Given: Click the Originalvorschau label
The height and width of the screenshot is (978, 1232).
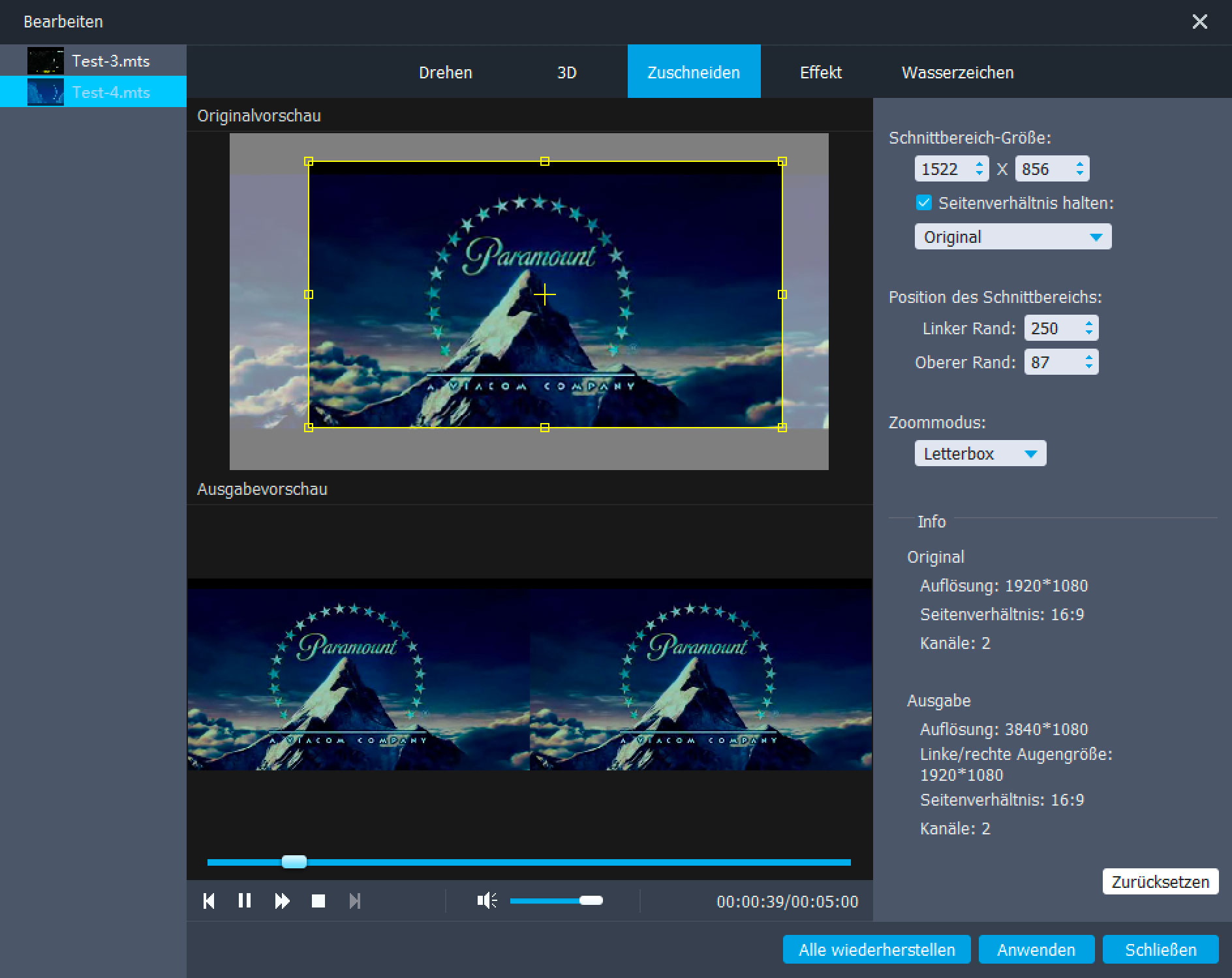Looking at the screenshot, I should (x=259, y=116).
